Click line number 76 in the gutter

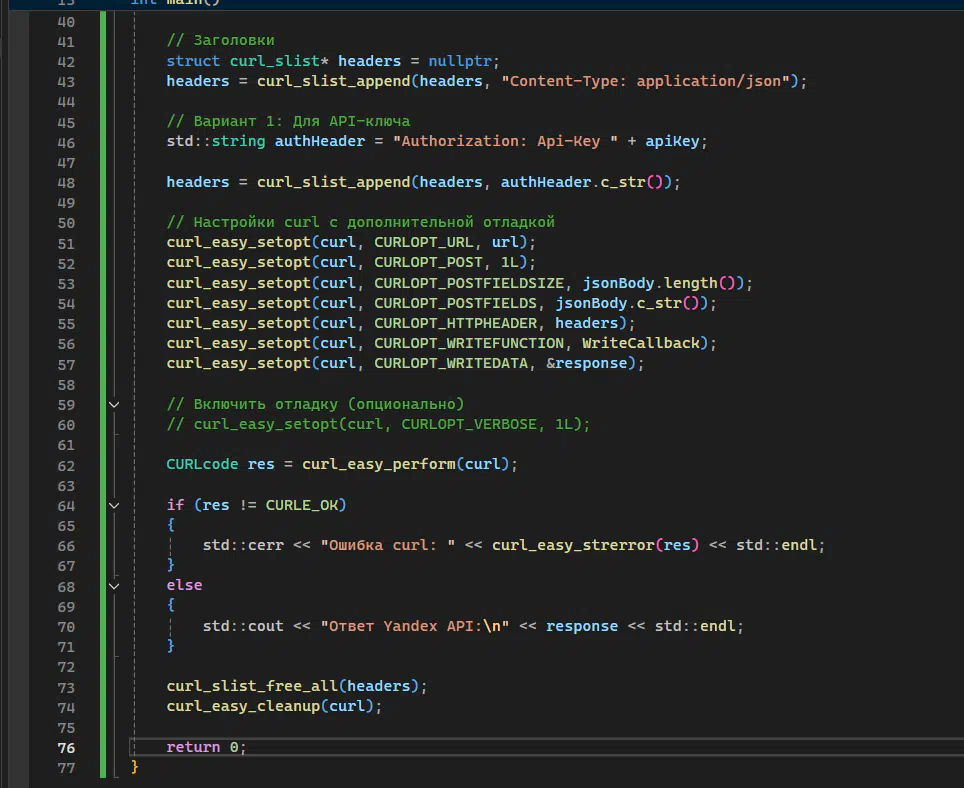pyautogui.click(x=66, y=747)
